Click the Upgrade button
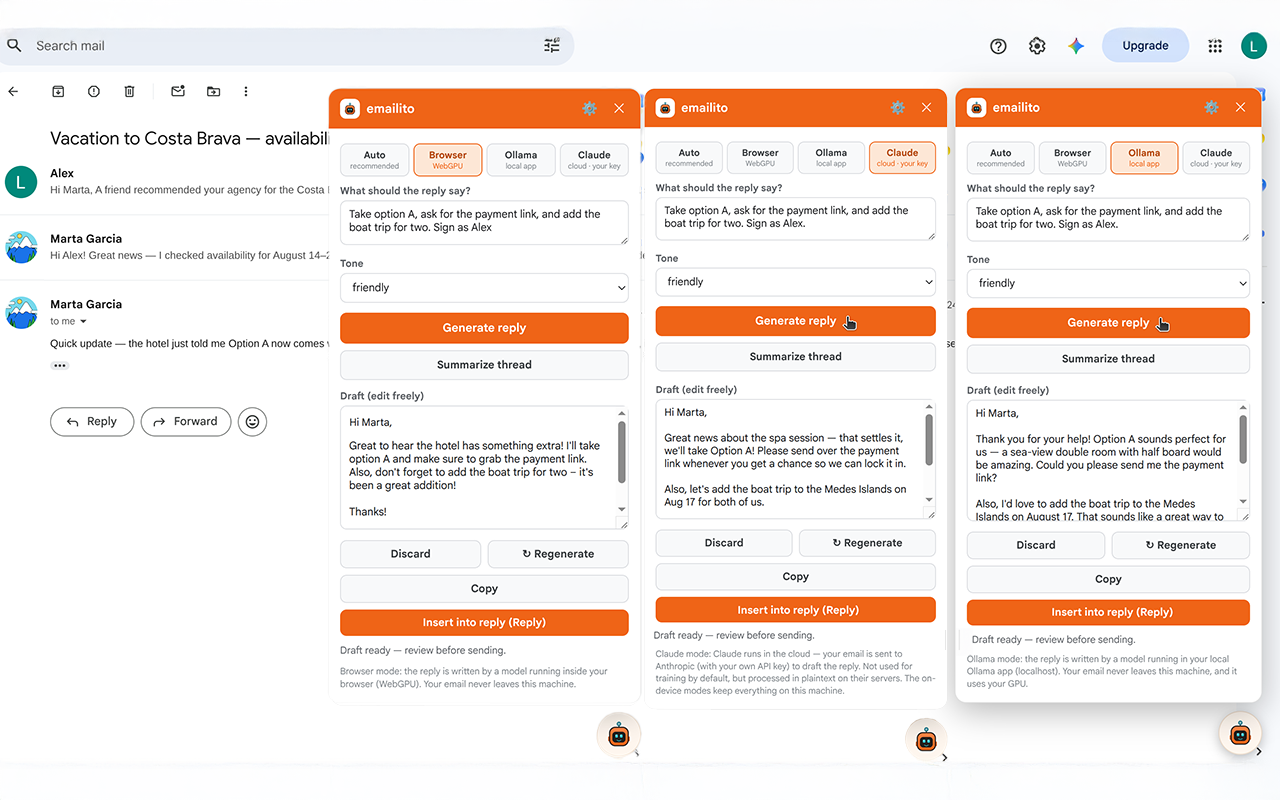Viewport: 1280px width, 800px height. click(1145, 45)
